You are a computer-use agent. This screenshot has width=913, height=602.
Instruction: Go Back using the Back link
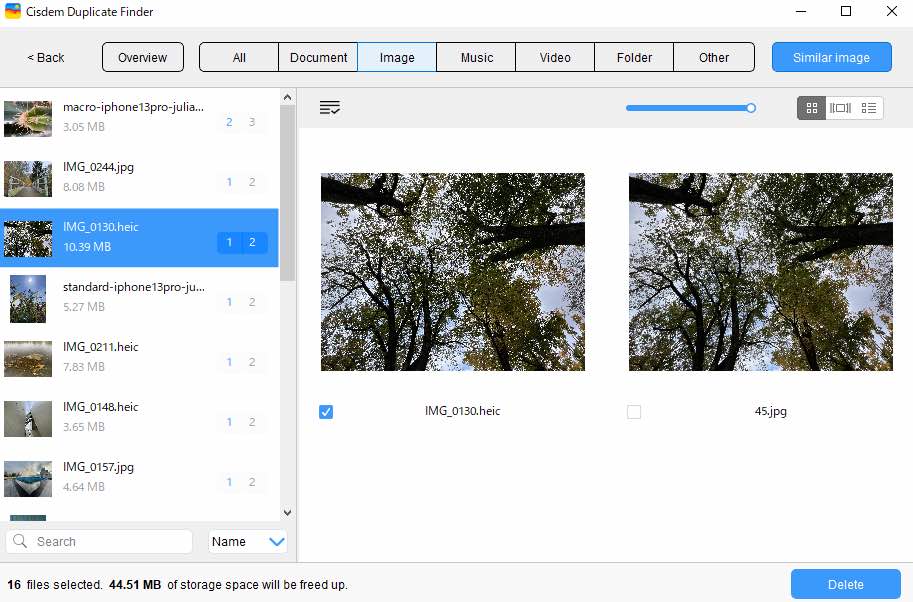coord(44,57)
